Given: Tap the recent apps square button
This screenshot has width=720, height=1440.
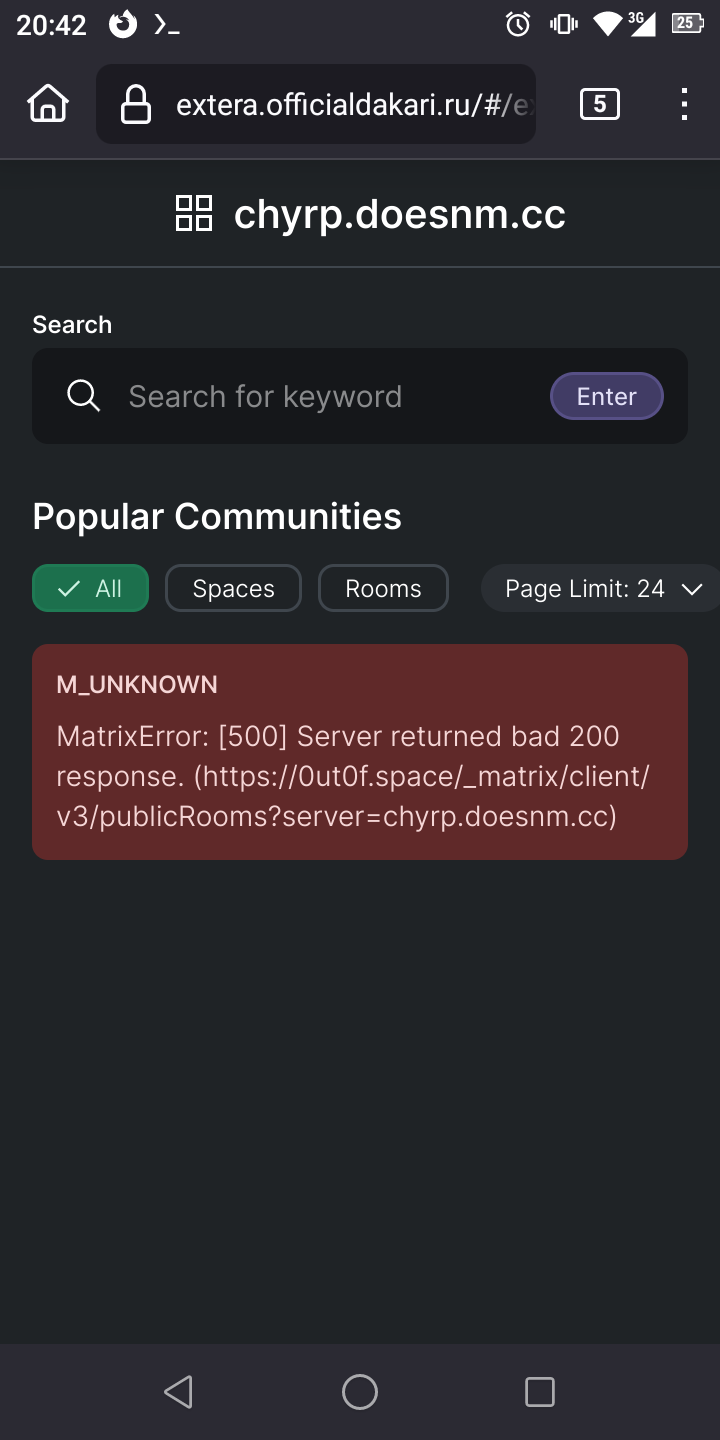Looking at the screenshot, I should [540, 1392].
